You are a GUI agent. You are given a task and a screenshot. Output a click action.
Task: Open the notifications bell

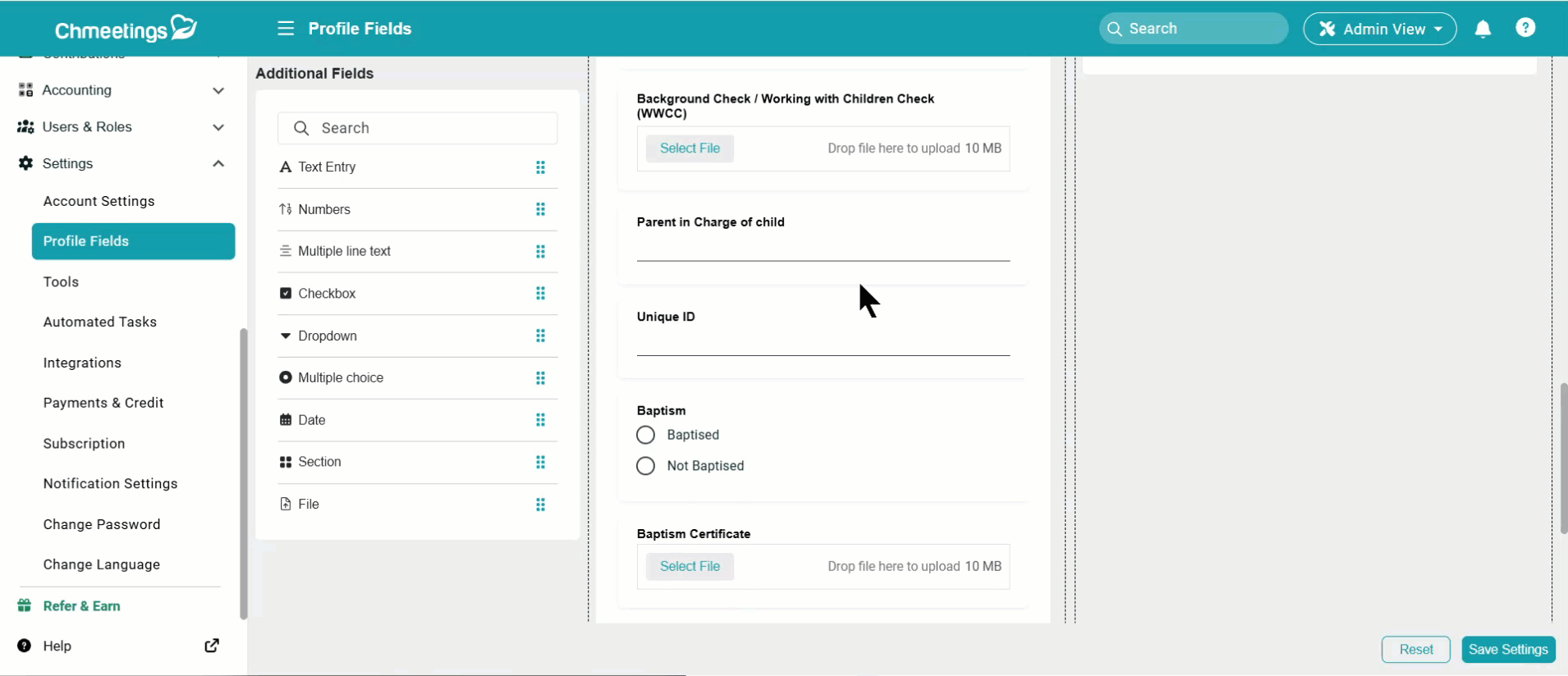click(x=1483, y=30)
